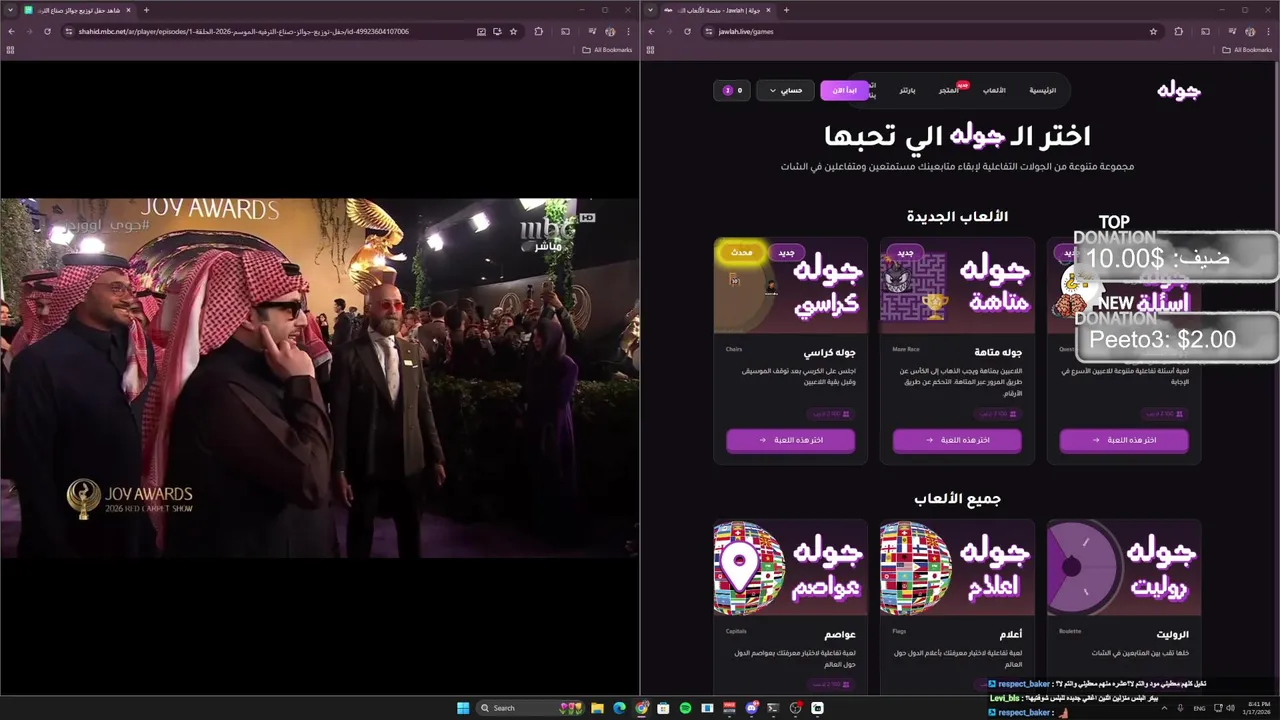Bookmark the jawlah.live page with star
This screenshot has height=720, width=1280.
pyautogui.click(x=1153, y=31)
